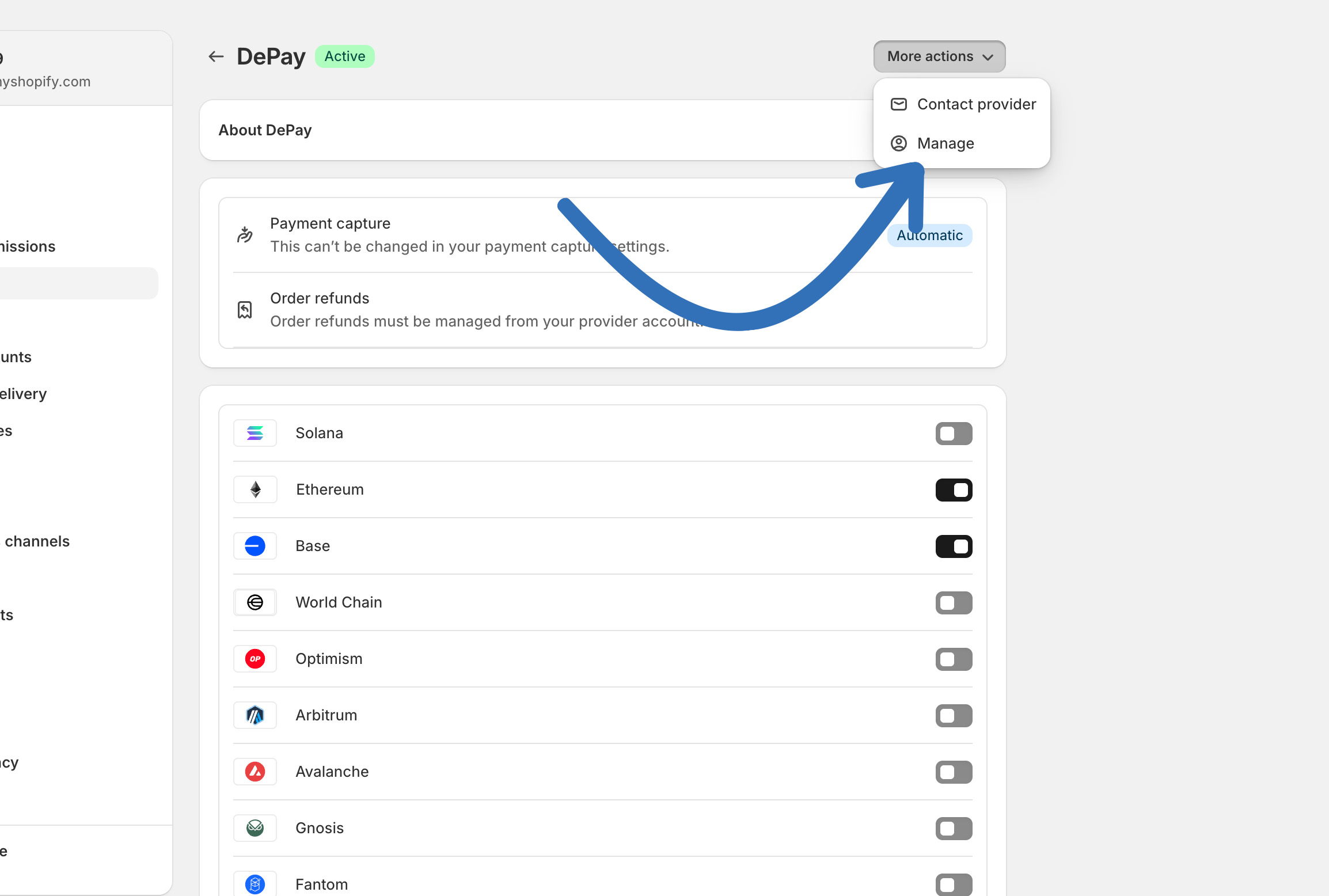Enable the Solana toggle

pos(954,434)
